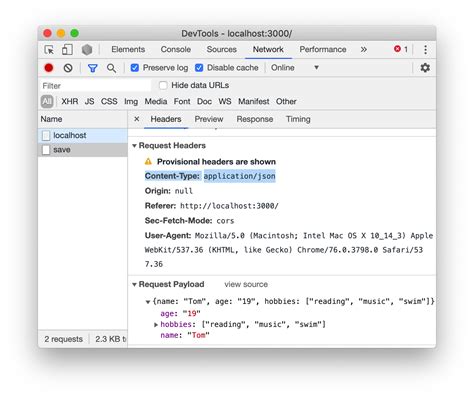Click the 2 requests status text
This screenshot has width=474, height=398.
tap(63, 339)
